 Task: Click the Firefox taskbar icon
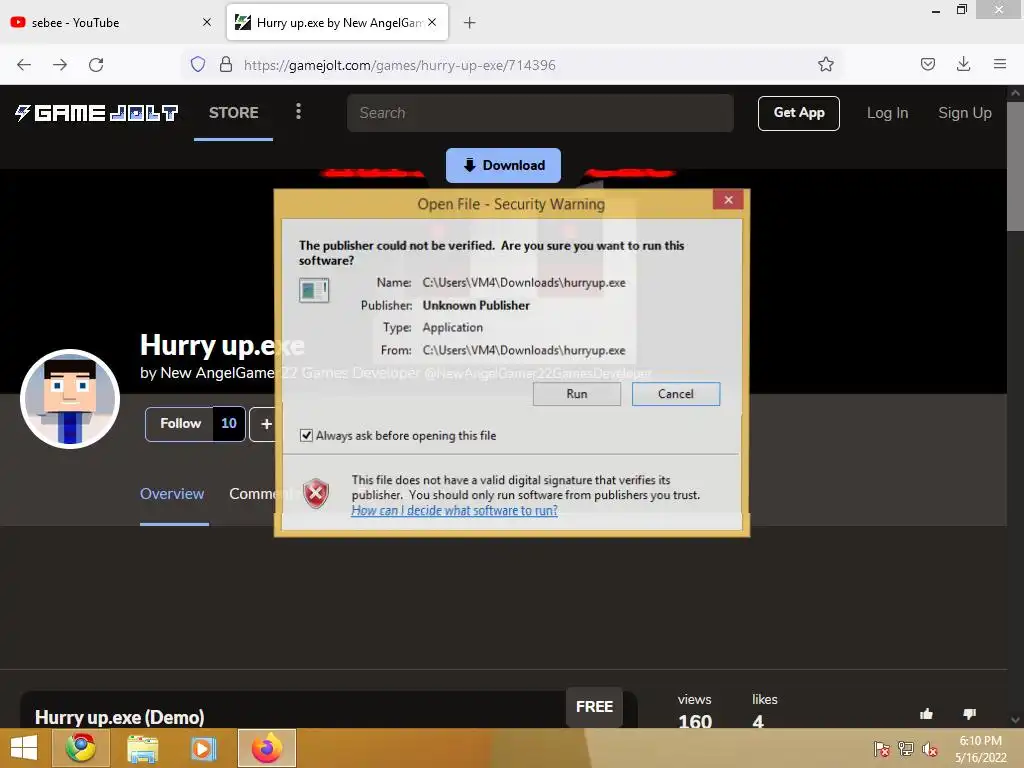(266, 748)
